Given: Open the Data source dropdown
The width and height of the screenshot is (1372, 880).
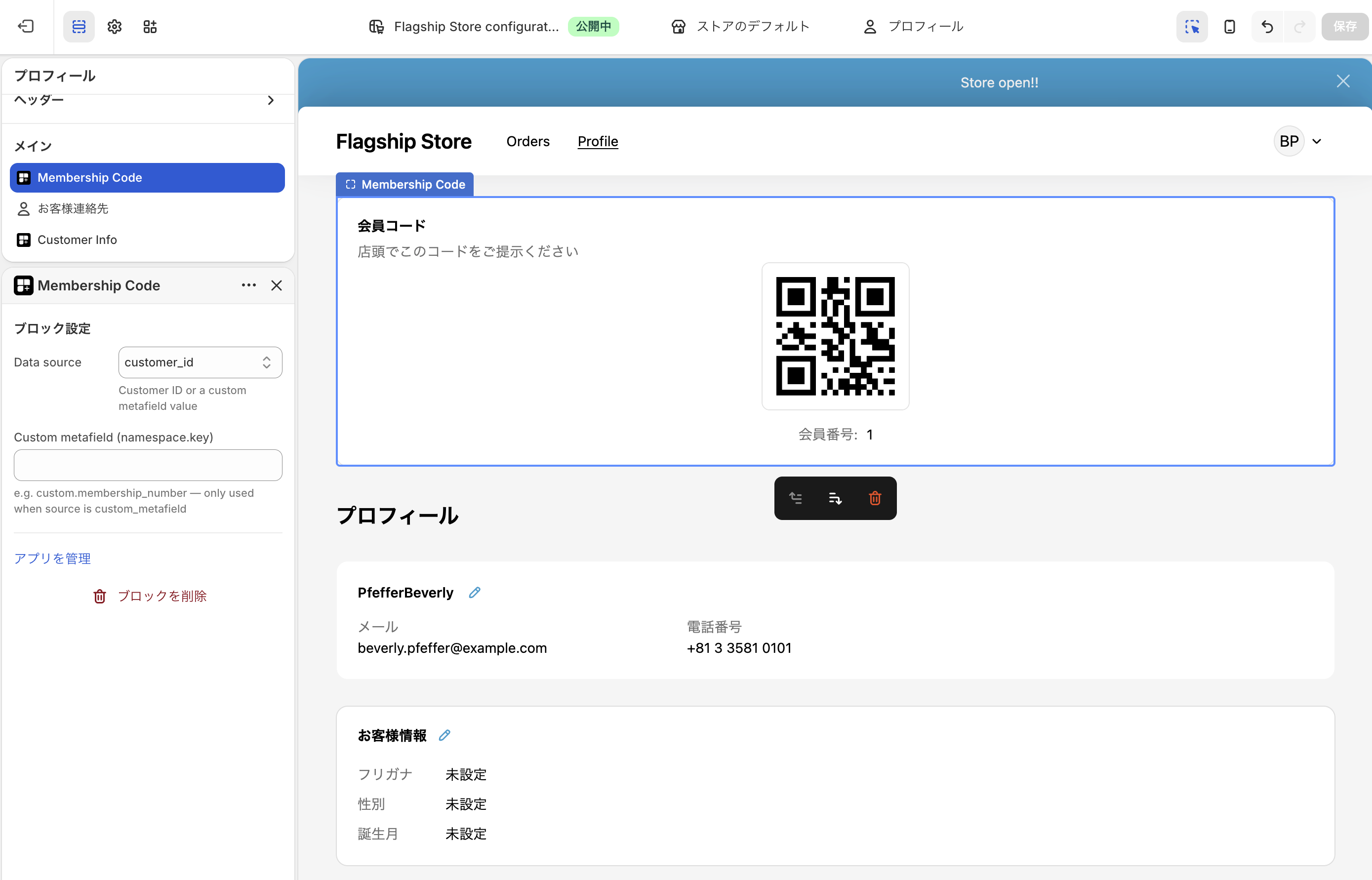Looking at the screenshot, I should coord(201,362).
